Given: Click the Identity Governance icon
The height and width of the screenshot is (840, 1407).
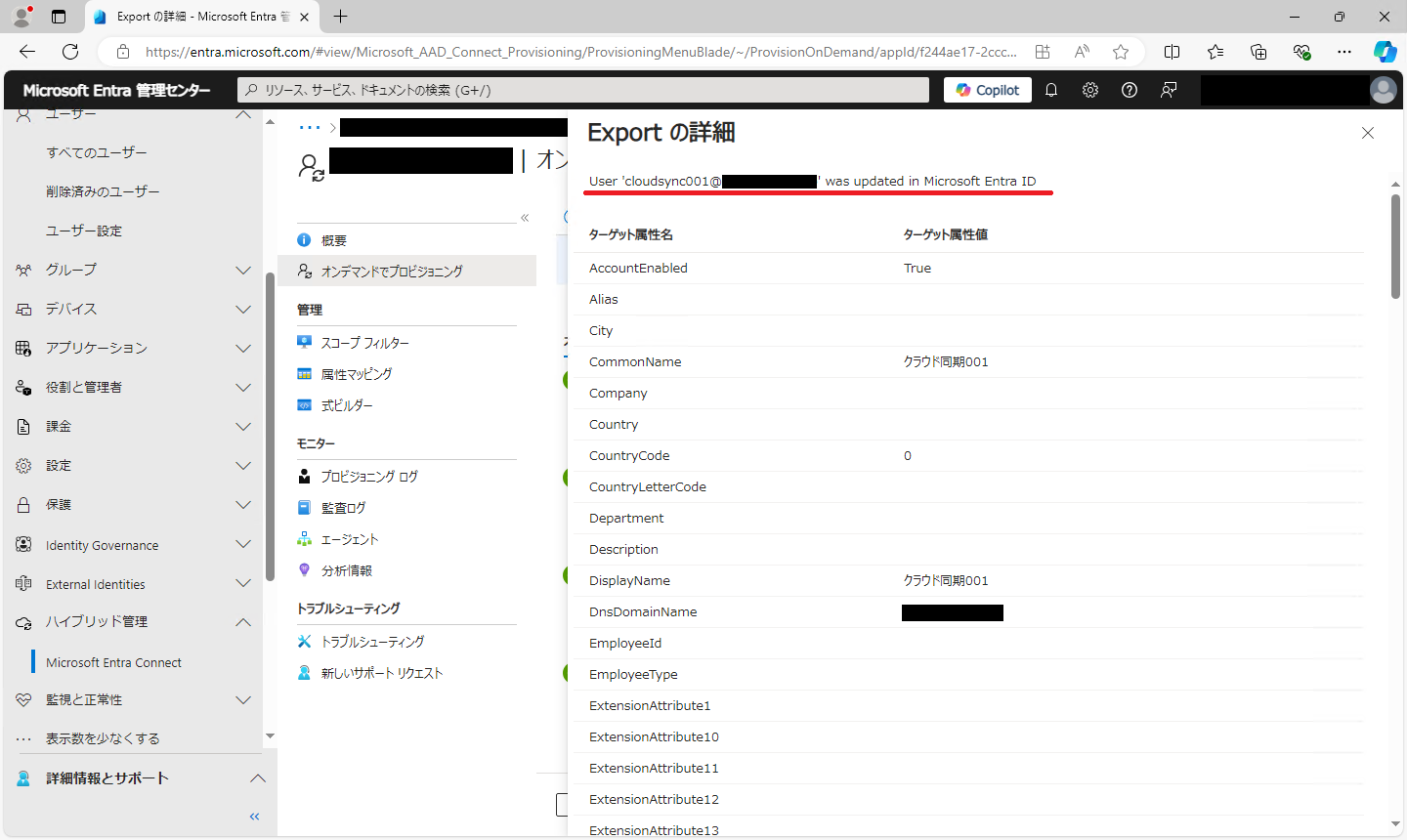Looking at the screenshot, I should tap(23, 544).
